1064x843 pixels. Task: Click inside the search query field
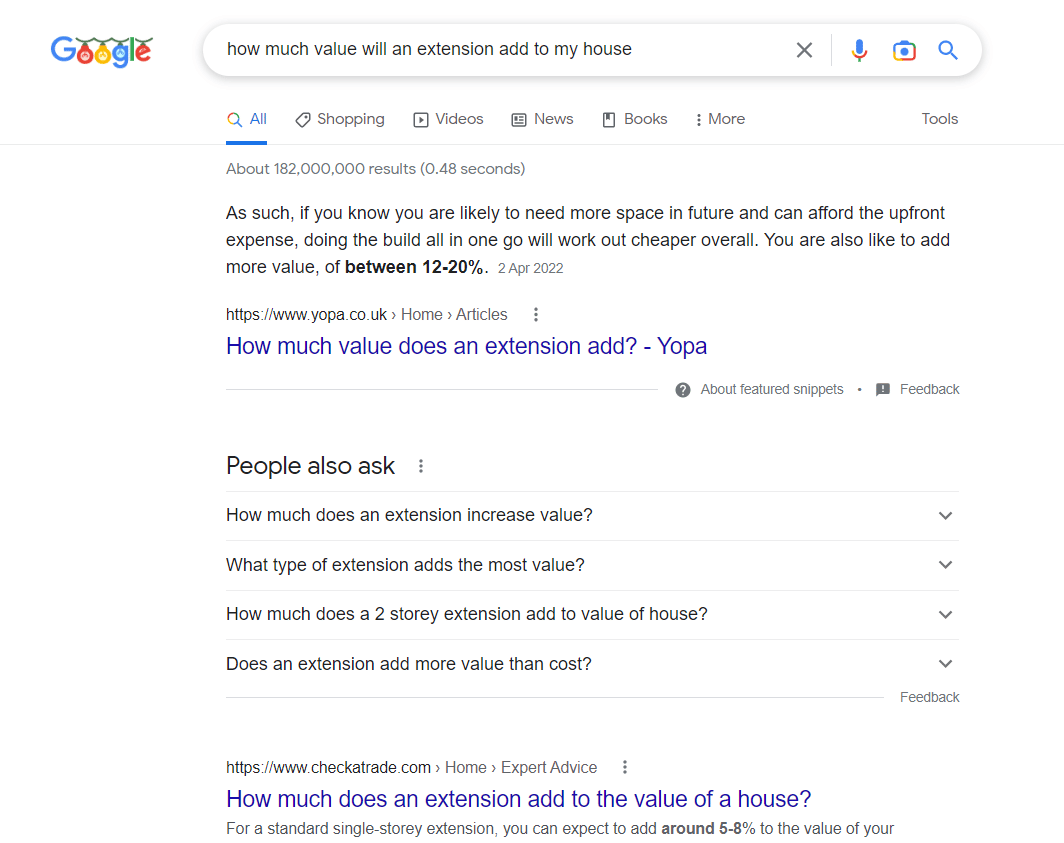pos(500,50)
